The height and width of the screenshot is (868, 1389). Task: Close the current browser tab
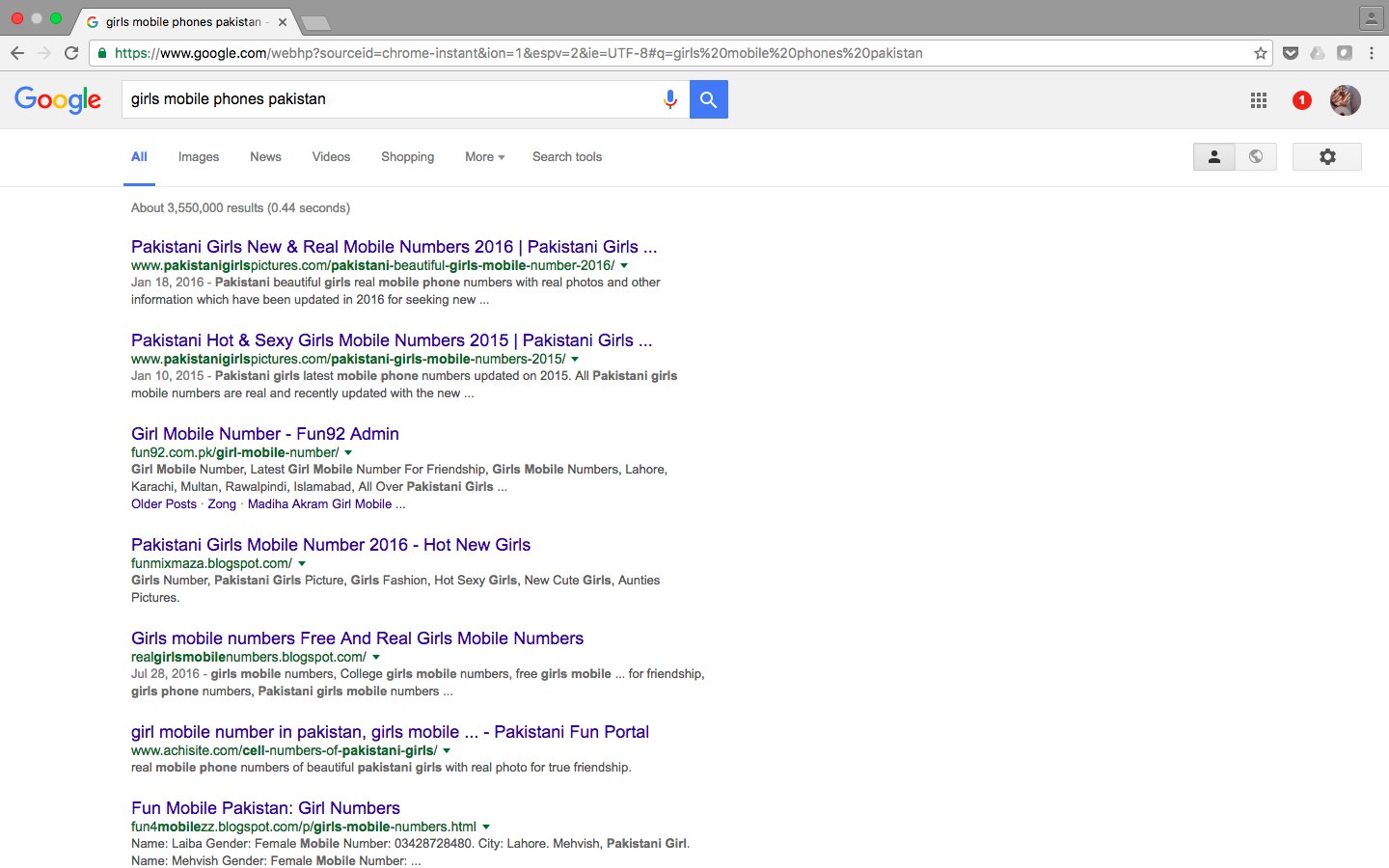(282, 21)
